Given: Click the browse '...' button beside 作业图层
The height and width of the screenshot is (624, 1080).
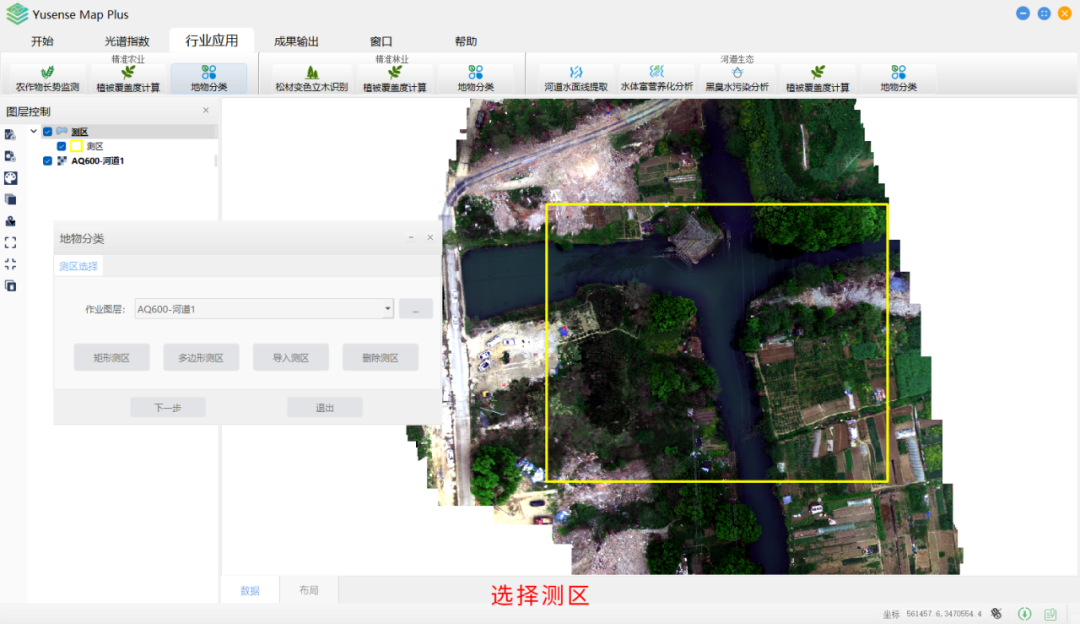Looking at the screenshot, I should coord(416,309).
